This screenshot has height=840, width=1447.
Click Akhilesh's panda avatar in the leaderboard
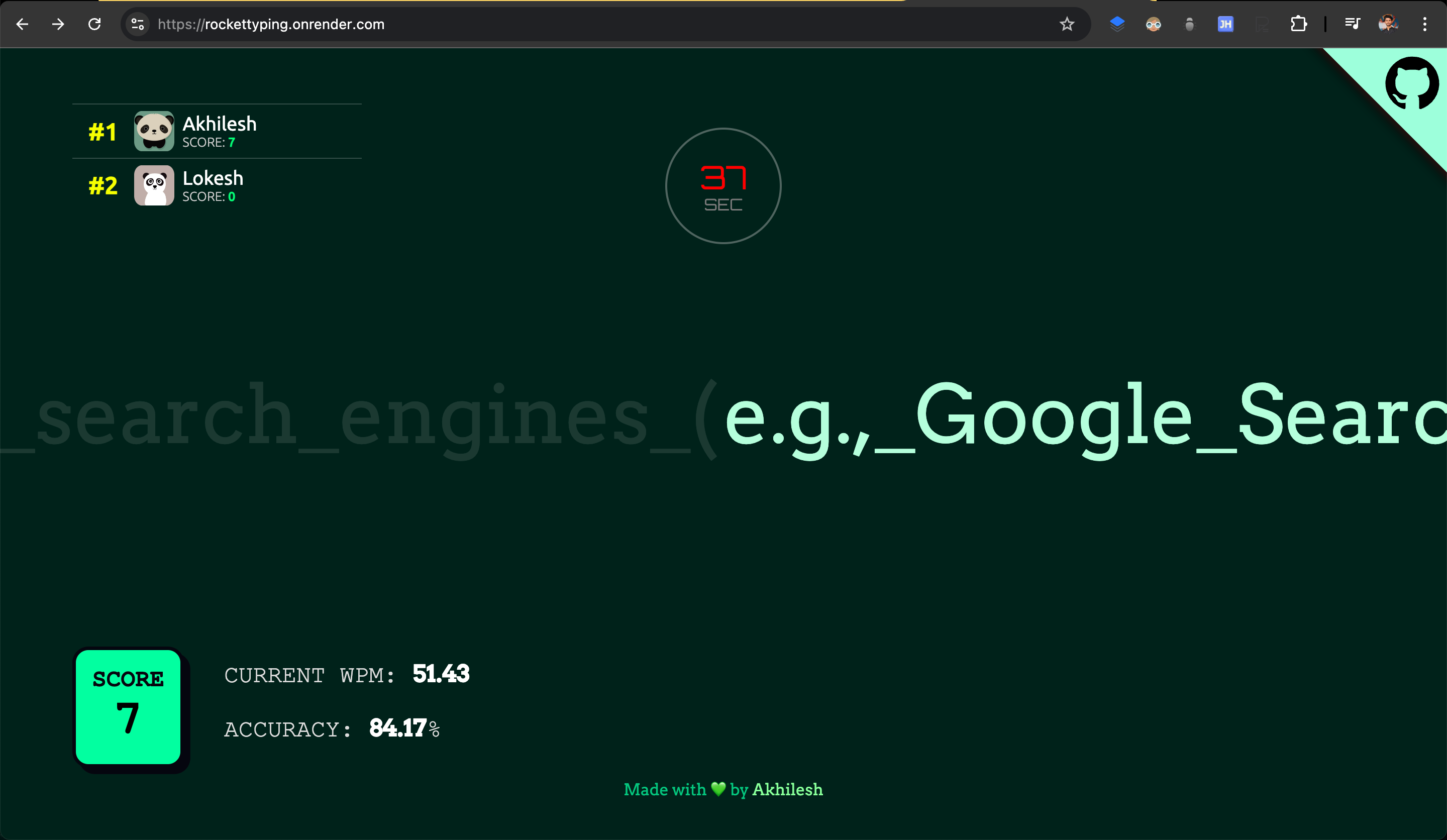pyautogui.click(x=154, y=131)
